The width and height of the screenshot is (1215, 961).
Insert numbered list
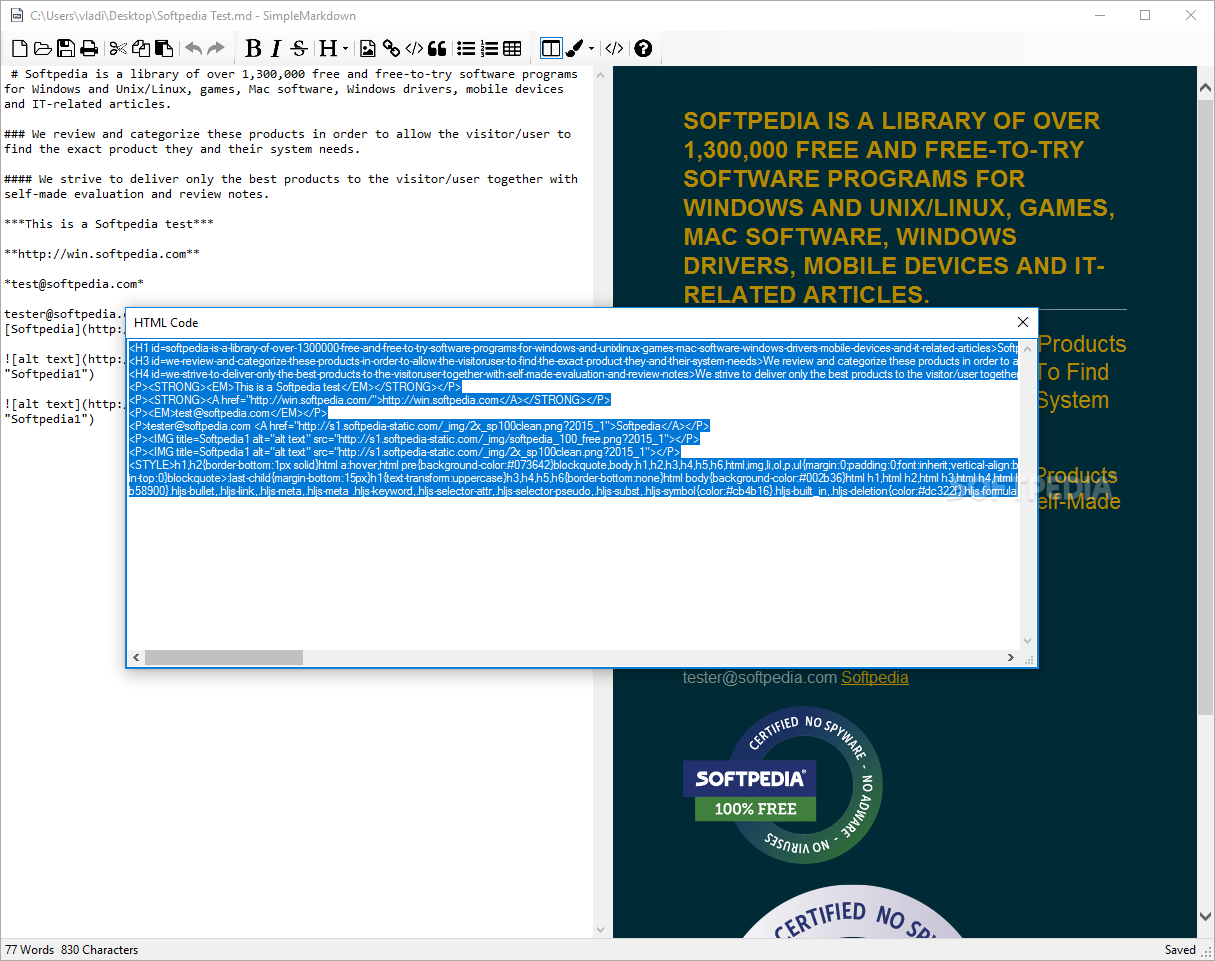coord(489,48)
